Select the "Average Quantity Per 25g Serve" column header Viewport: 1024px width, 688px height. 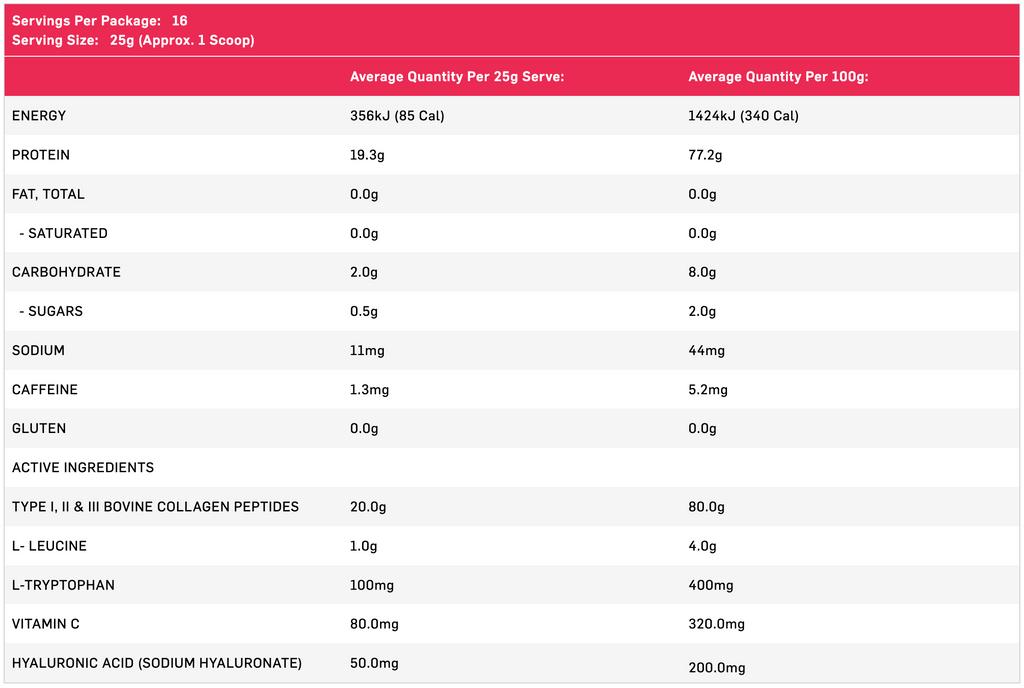pyautogui.click(x=457, y=77)
